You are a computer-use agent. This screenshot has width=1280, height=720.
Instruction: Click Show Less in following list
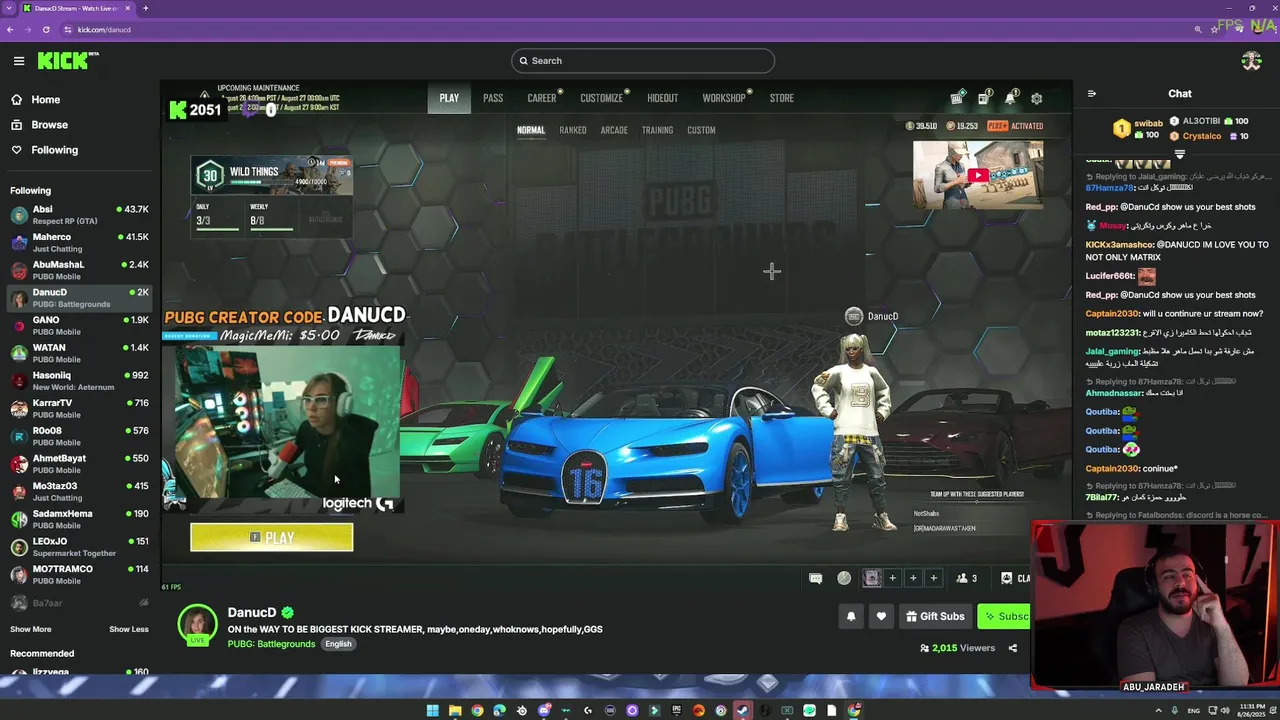[128, 629]
